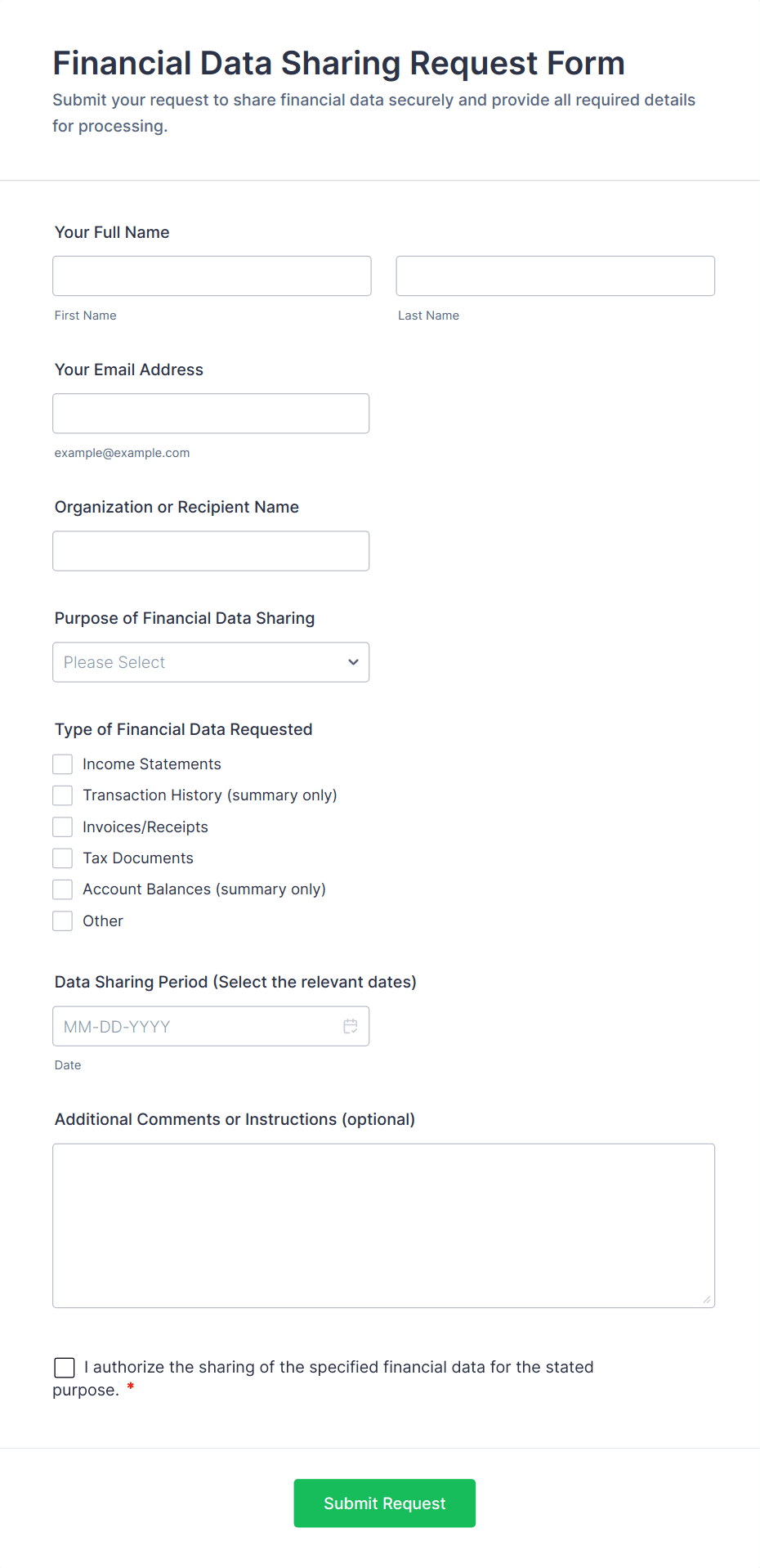The image size is (760, 1568).
Task: Click the MM-DD-YYYY date field
Action: pos(196,1025)
